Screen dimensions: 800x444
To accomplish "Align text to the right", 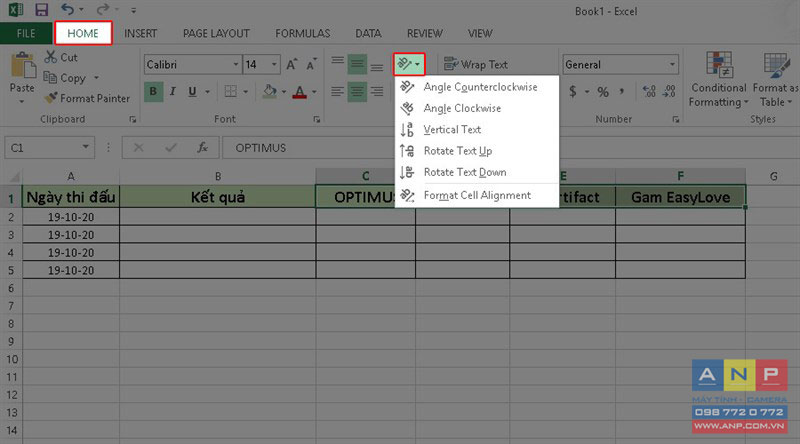I will coord(377,92).
